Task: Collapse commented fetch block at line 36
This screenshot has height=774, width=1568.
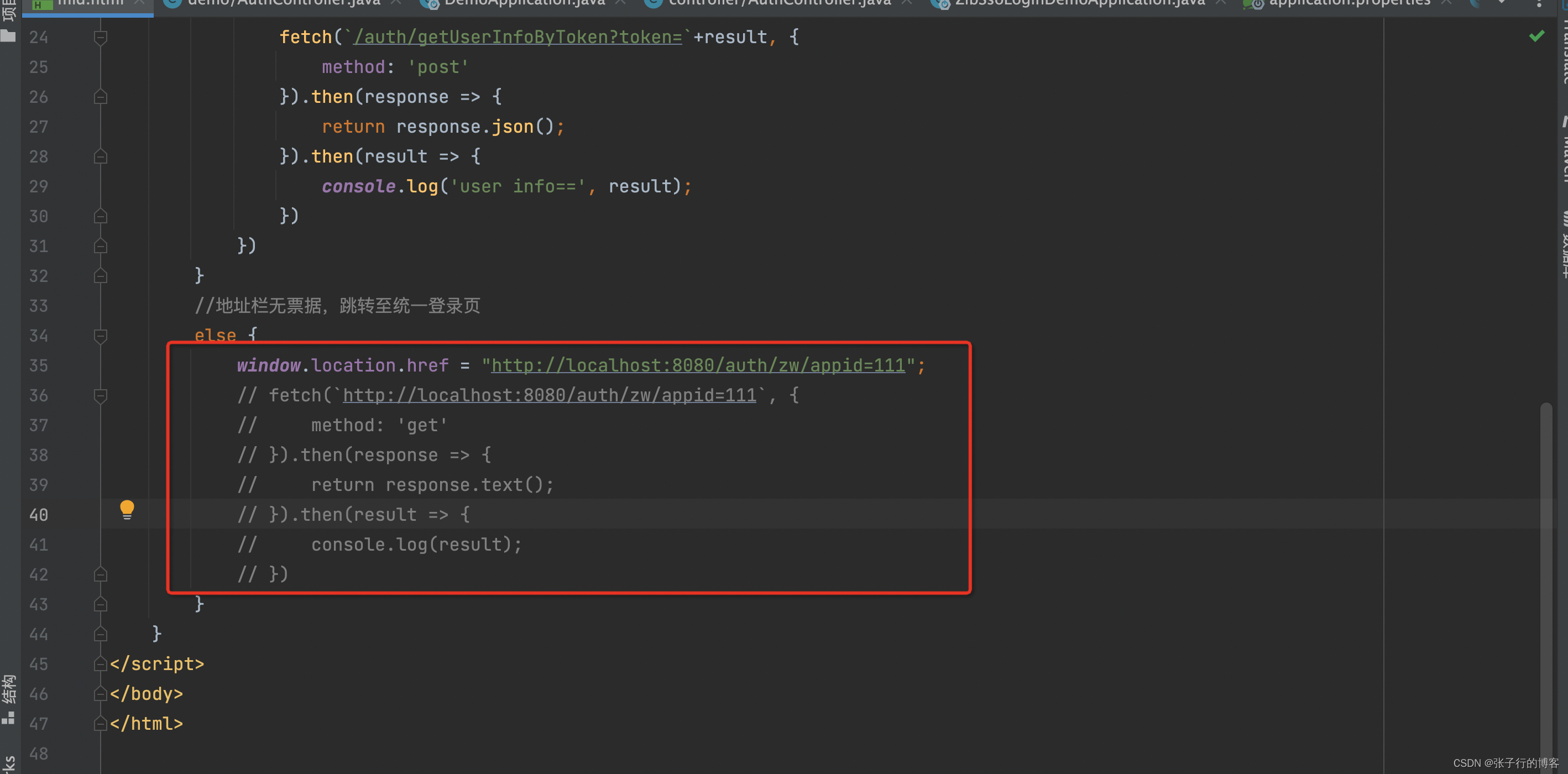Action: point(101,396)
